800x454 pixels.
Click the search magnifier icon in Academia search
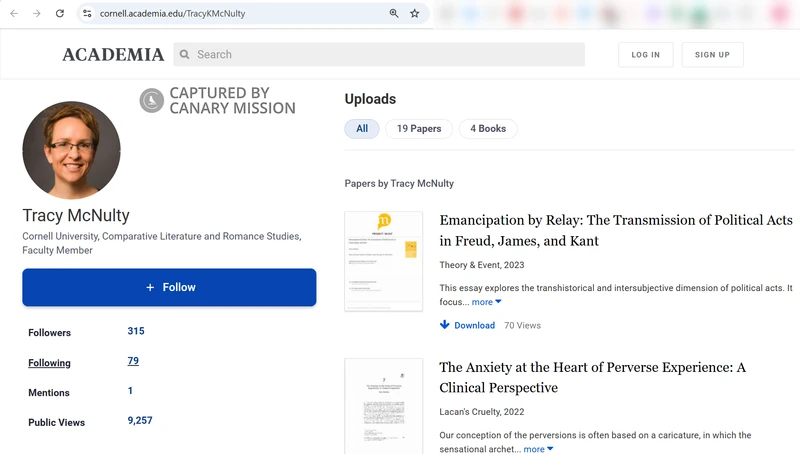[185, 54]
